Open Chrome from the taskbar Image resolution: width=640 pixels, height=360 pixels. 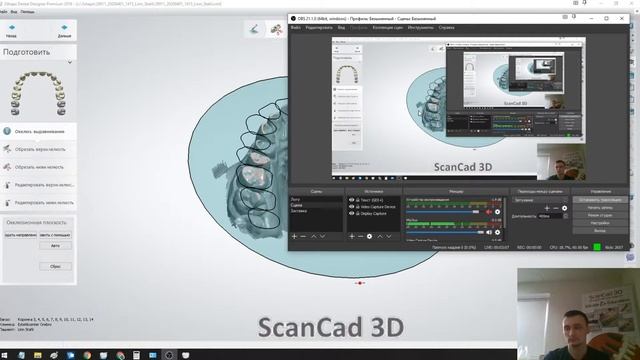[87, 355]
